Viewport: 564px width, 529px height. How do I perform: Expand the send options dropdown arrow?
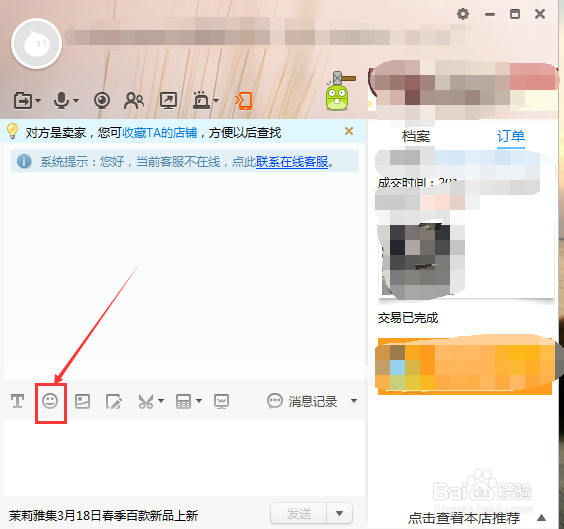[339, 513]
